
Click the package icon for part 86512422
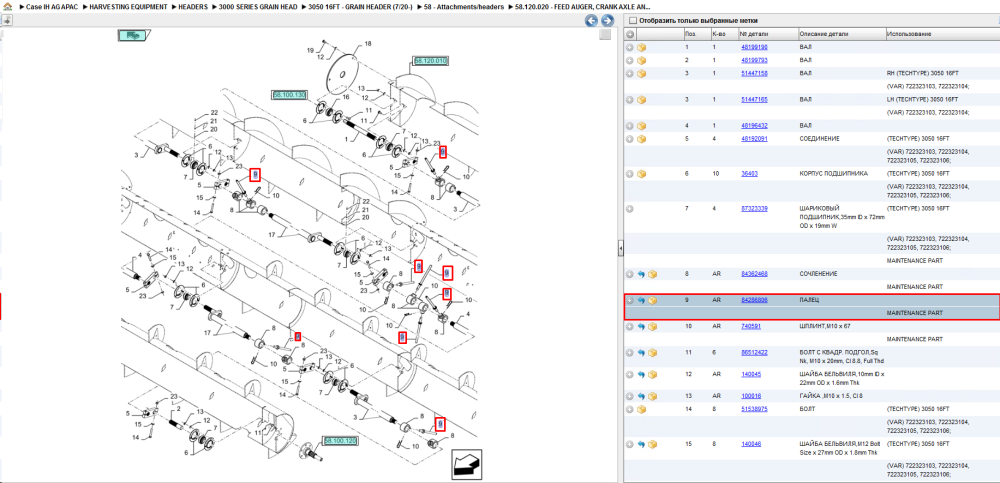pyautogui.click(x=652, y=352)
